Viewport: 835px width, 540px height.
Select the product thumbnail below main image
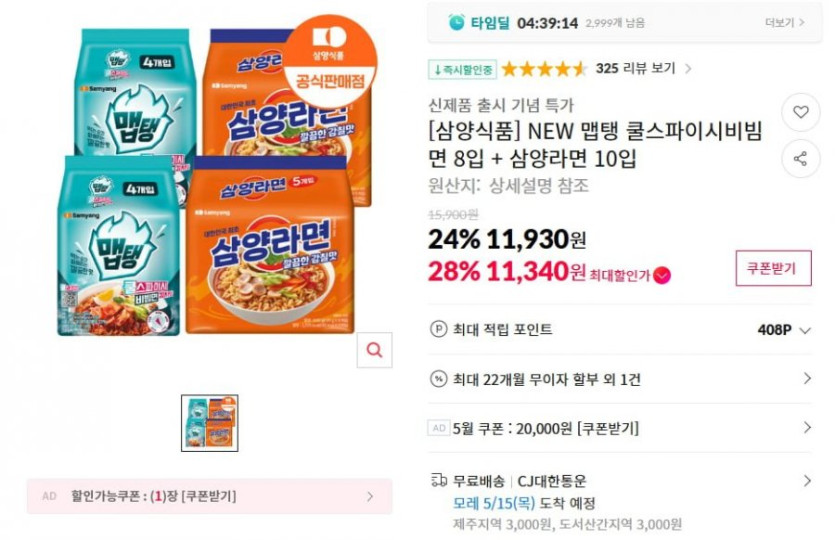[x=210, y=423]
